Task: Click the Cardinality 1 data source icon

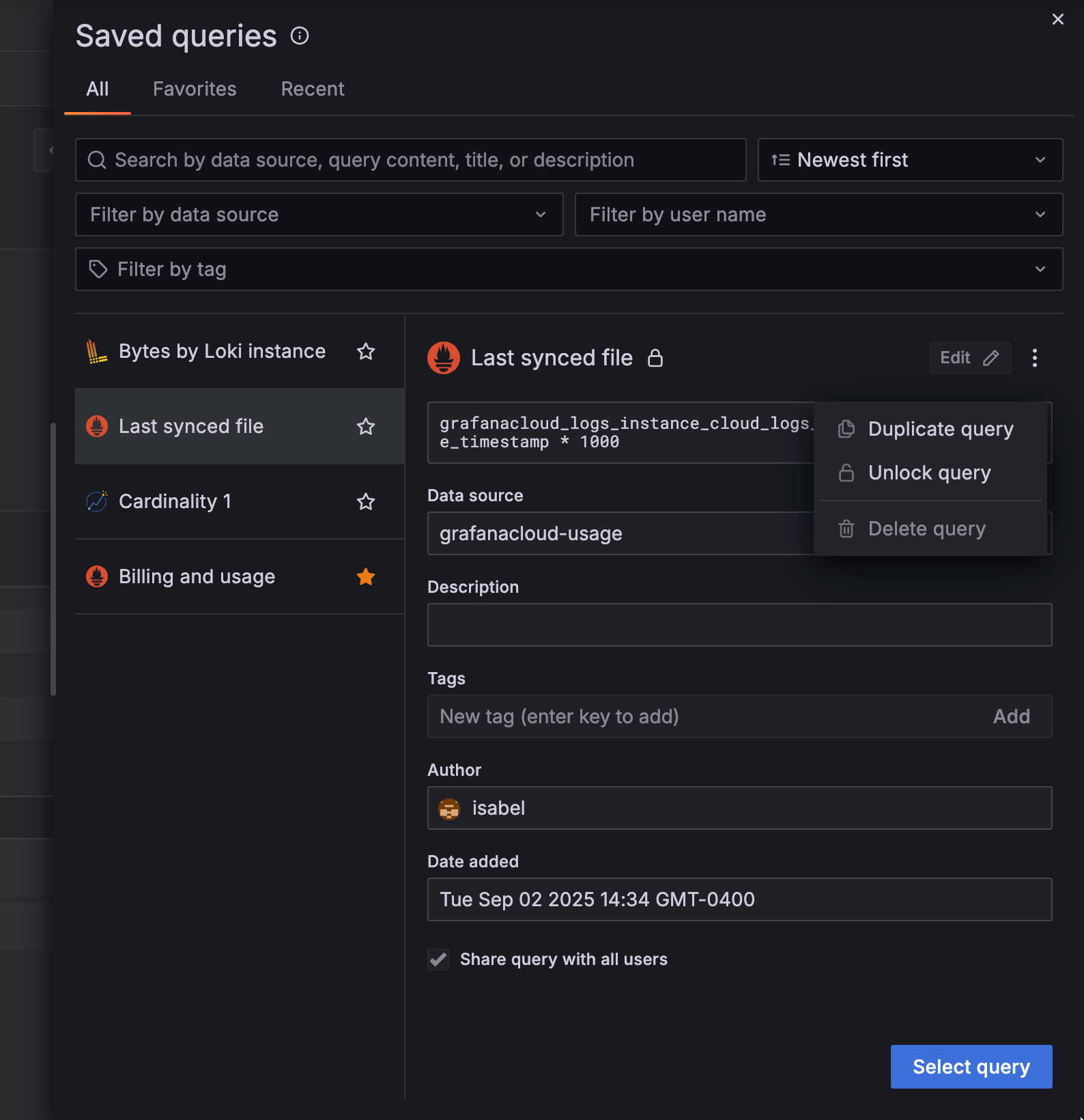Action: tap(96, 501)
